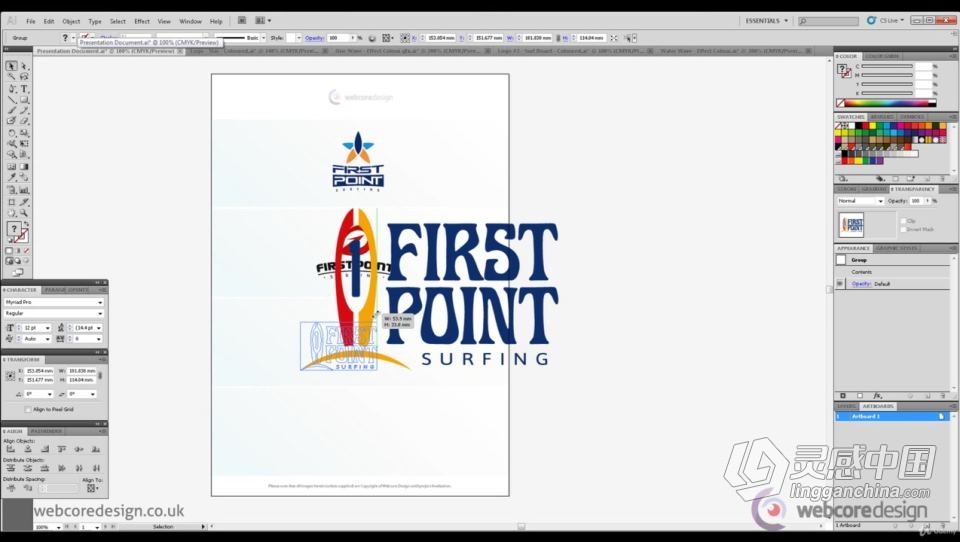Click the X position field in Transform

[x=39, y=371]
